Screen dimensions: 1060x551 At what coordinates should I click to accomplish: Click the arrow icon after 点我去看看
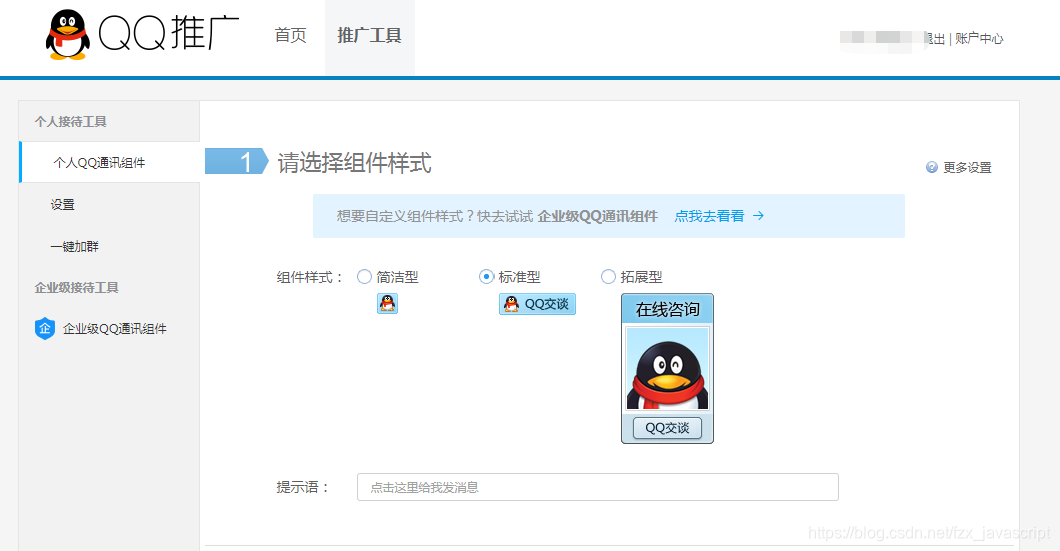[x=758, y=216]
